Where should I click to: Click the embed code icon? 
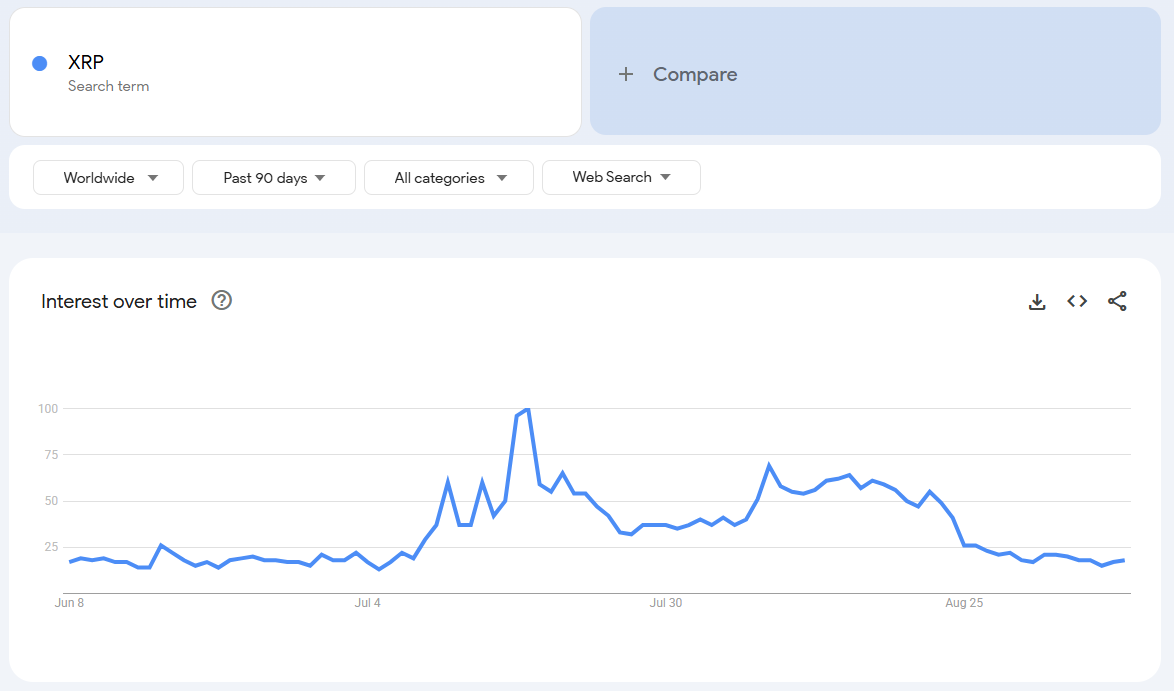tap(1077, 301)
